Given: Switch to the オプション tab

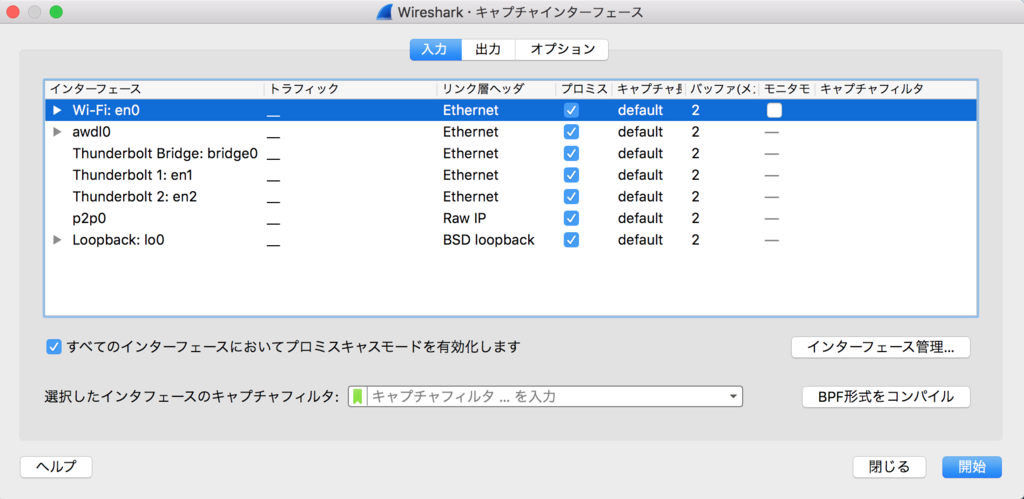Looking at the screenshot, I should click(562, 49).
